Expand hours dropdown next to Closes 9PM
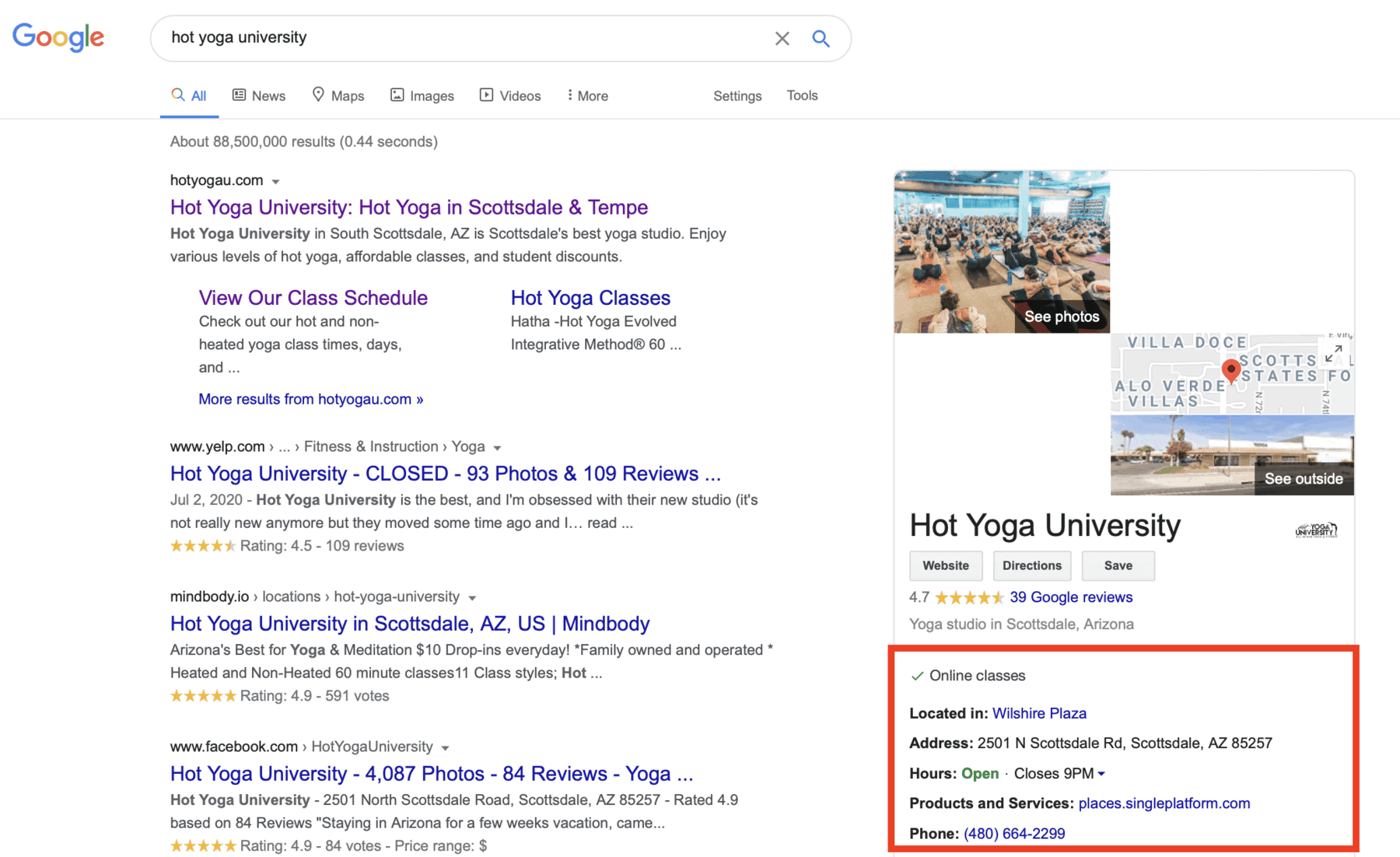 [1101, 774]
